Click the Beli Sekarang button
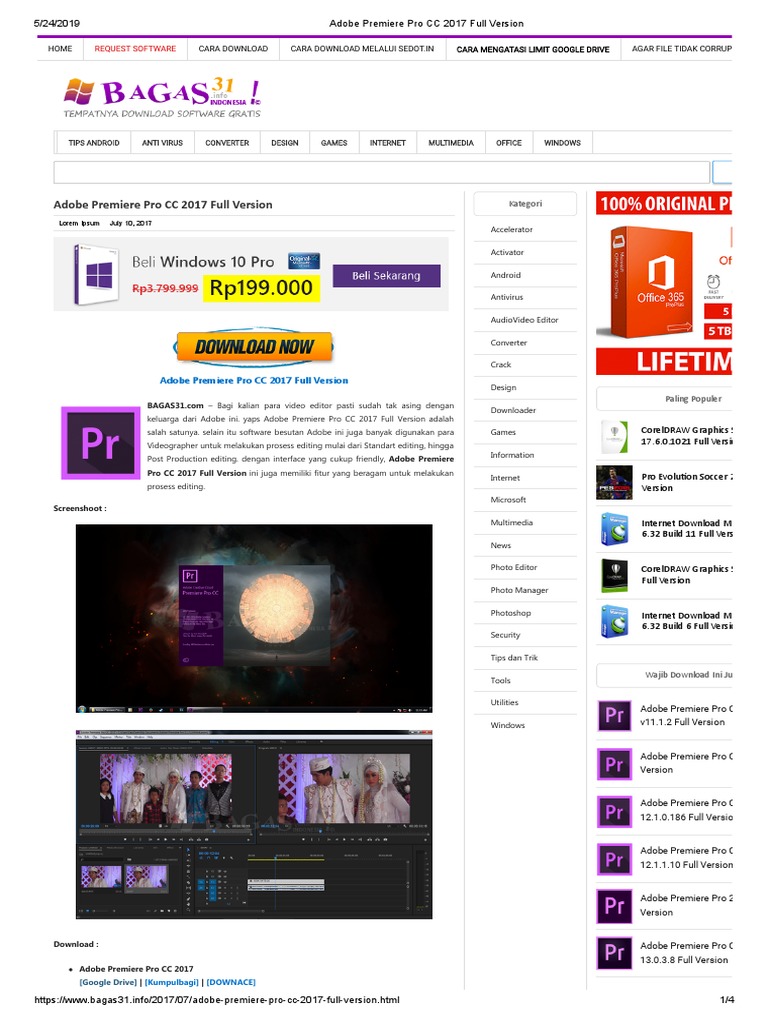This screenshot has height=1024, width=768. (386, 275)
